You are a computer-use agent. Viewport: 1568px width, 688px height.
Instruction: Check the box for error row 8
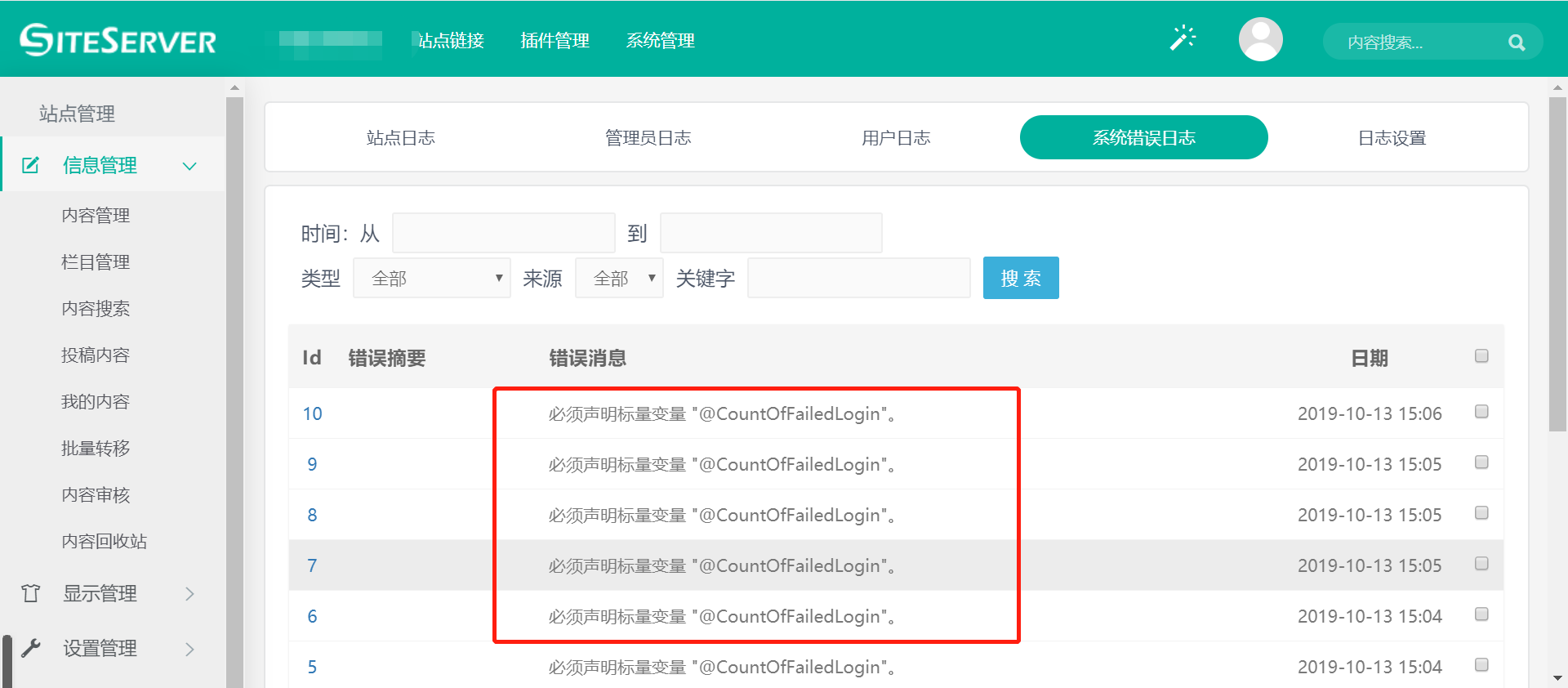1481,513
